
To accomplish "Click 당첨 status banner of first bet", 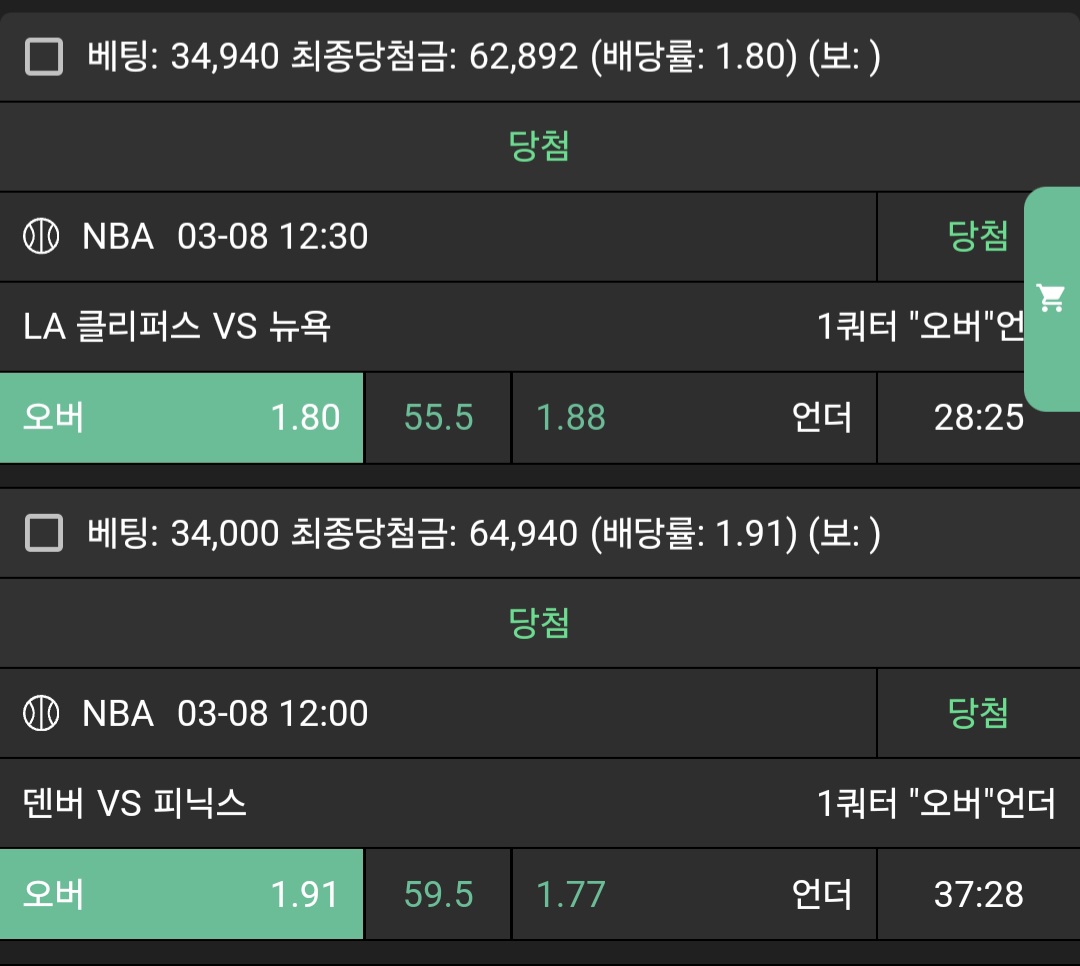I will [x=539, y=147].
